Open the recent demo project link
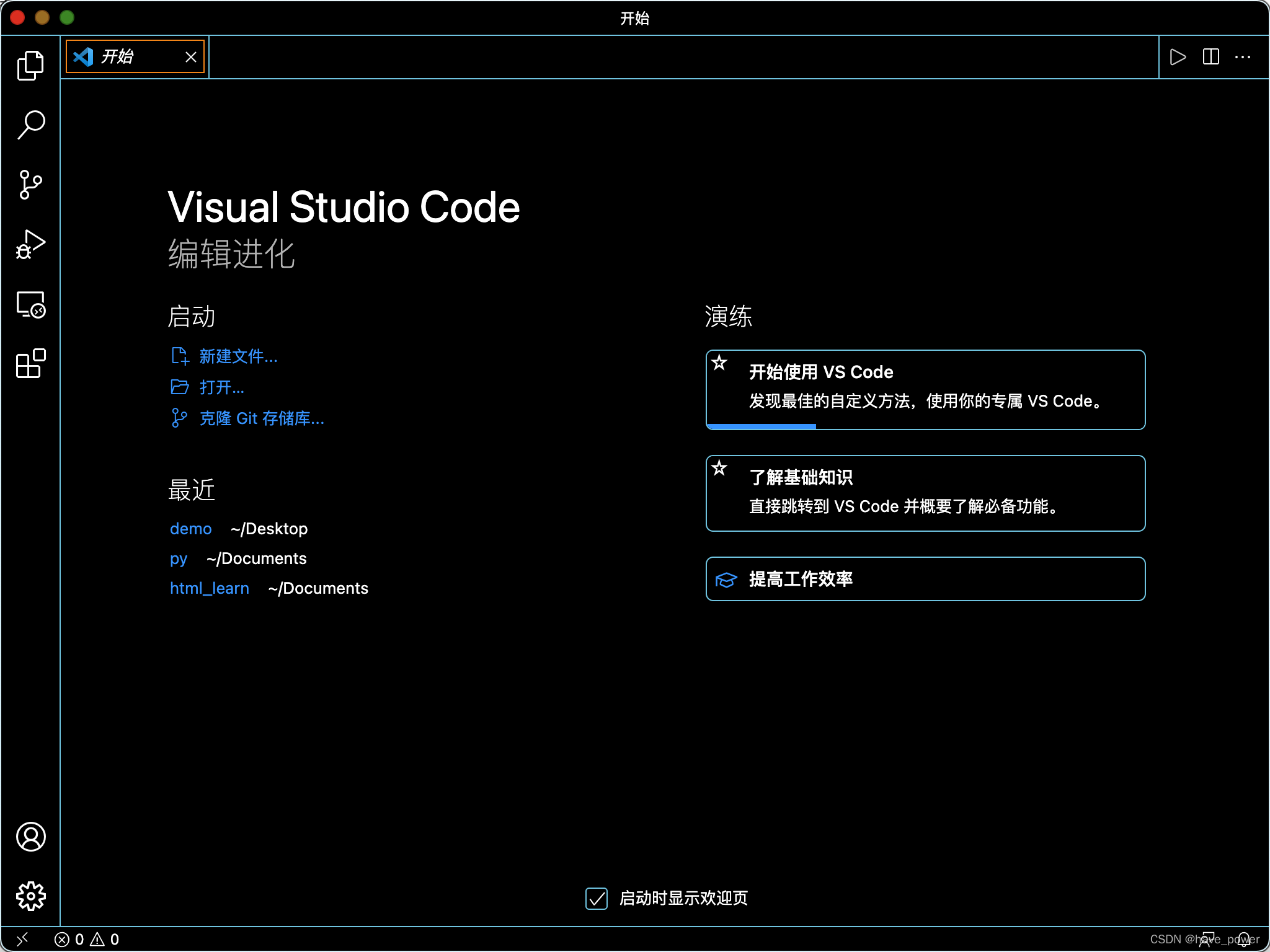1270x952 pixels. (x=190, y=529)
